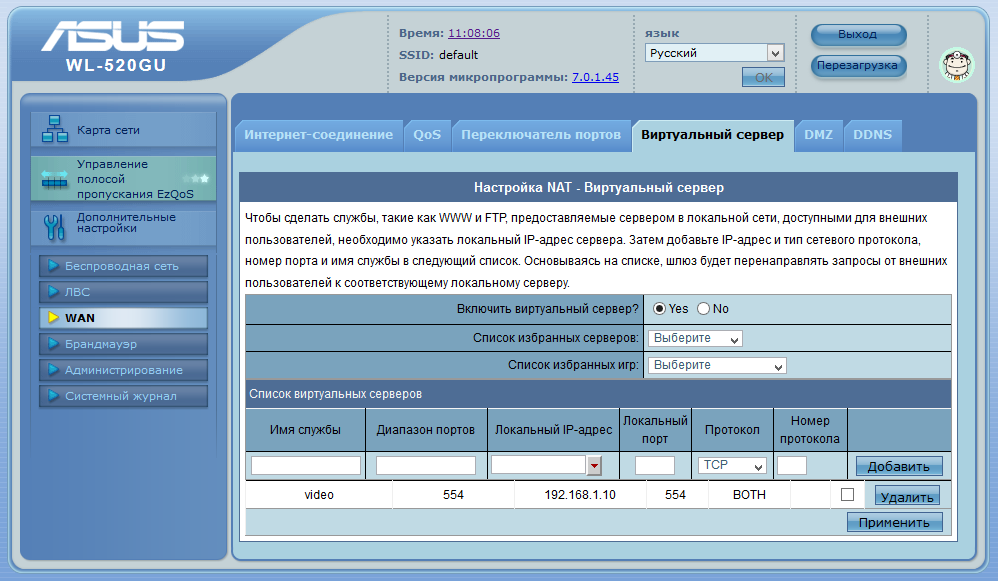Open the favorite servers list dropdown
Image resolution: width=998 pixels, height=581 pixels.
(695, 339)
